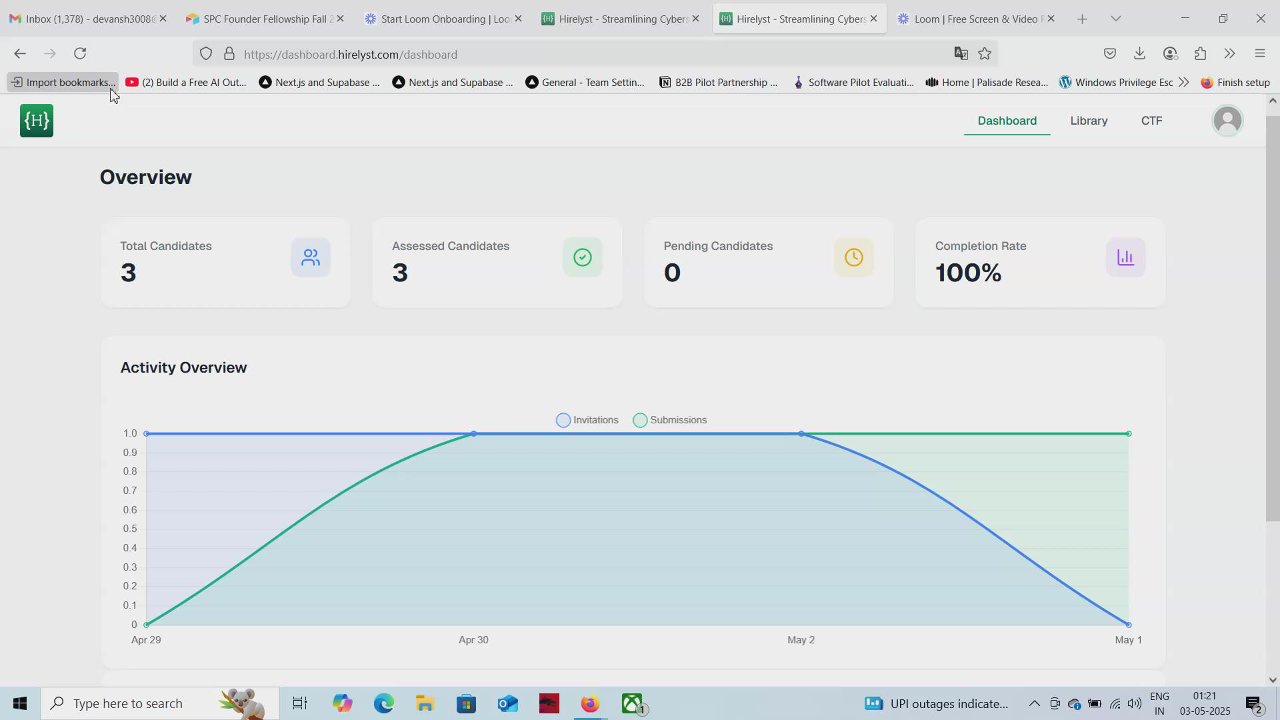
Task: Open the Library nav tab
Action: [1089, 121]
